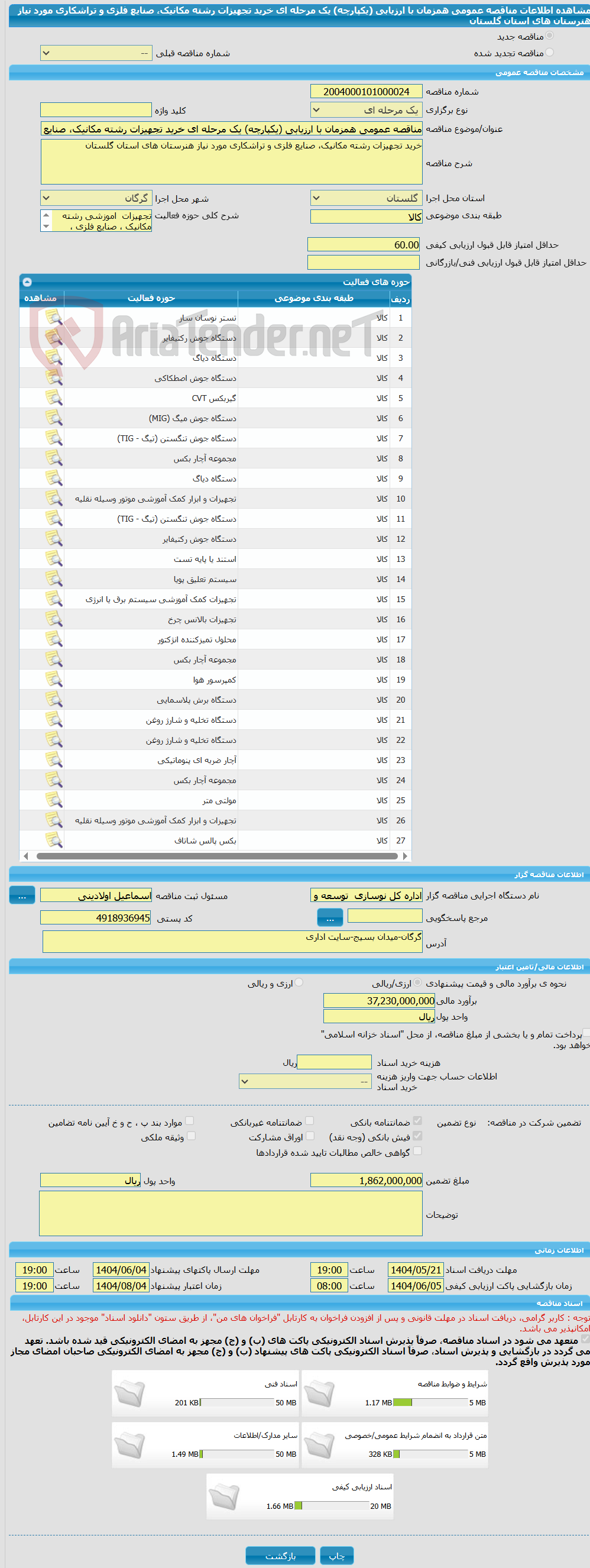Click the توضیحات text area
Image resolution: width=590 pixels, height=1568 pixels.
click(x=231, y=1213)
